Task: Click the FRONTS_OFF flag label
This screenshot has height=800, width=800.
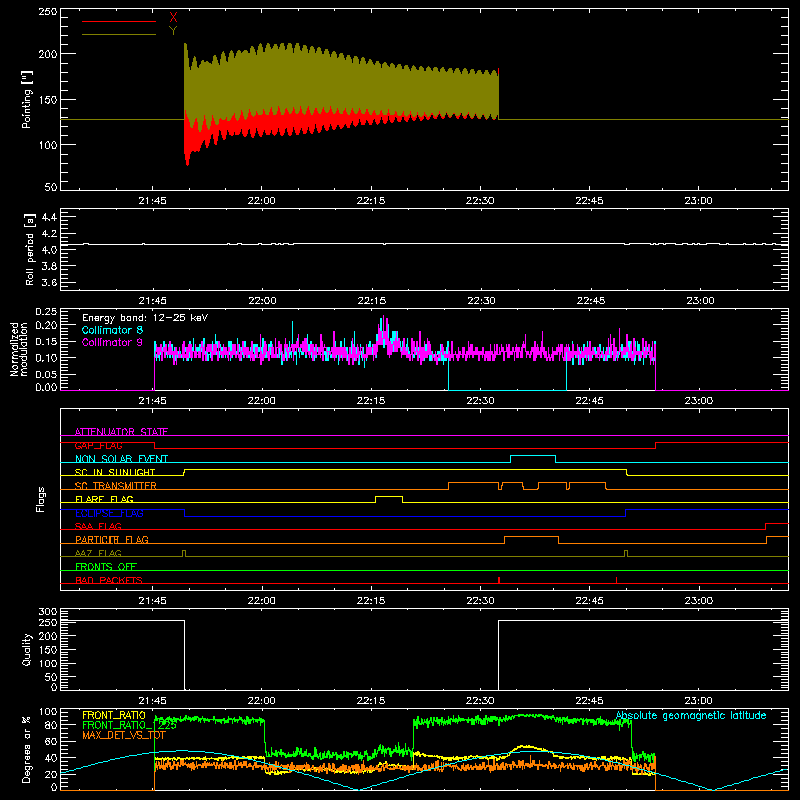Action: coord(106,567)
